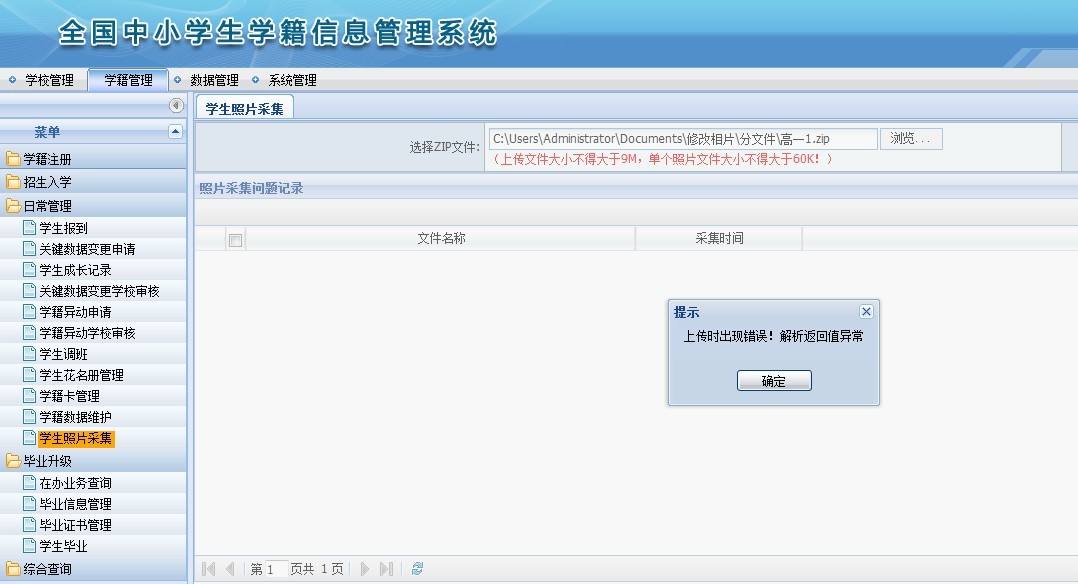
Task: Select the 学生照片采集 content tab
Action: pyautogui.click(x=245, y=108)
